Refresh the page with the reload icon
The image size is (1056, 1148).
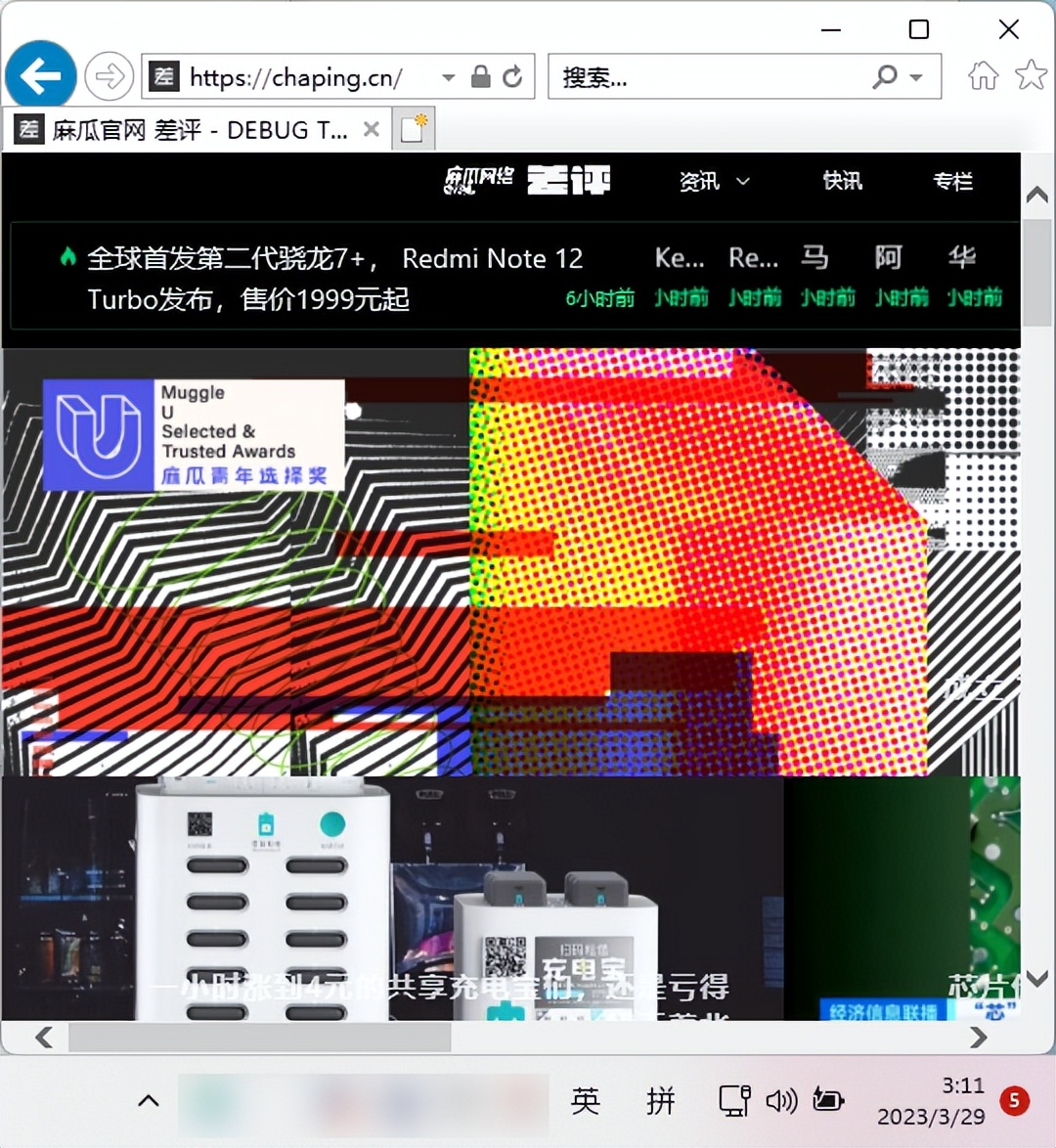[512, 76]
